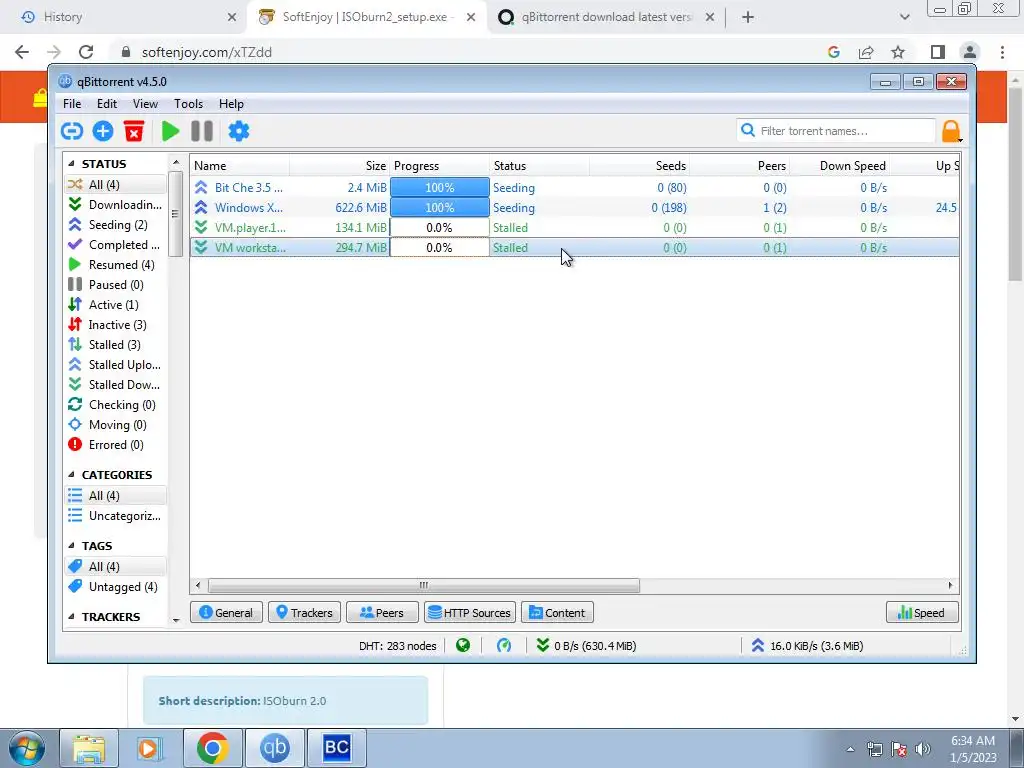Select Stalled Uploading filter

pyautogui.click(x=116, y=365)
